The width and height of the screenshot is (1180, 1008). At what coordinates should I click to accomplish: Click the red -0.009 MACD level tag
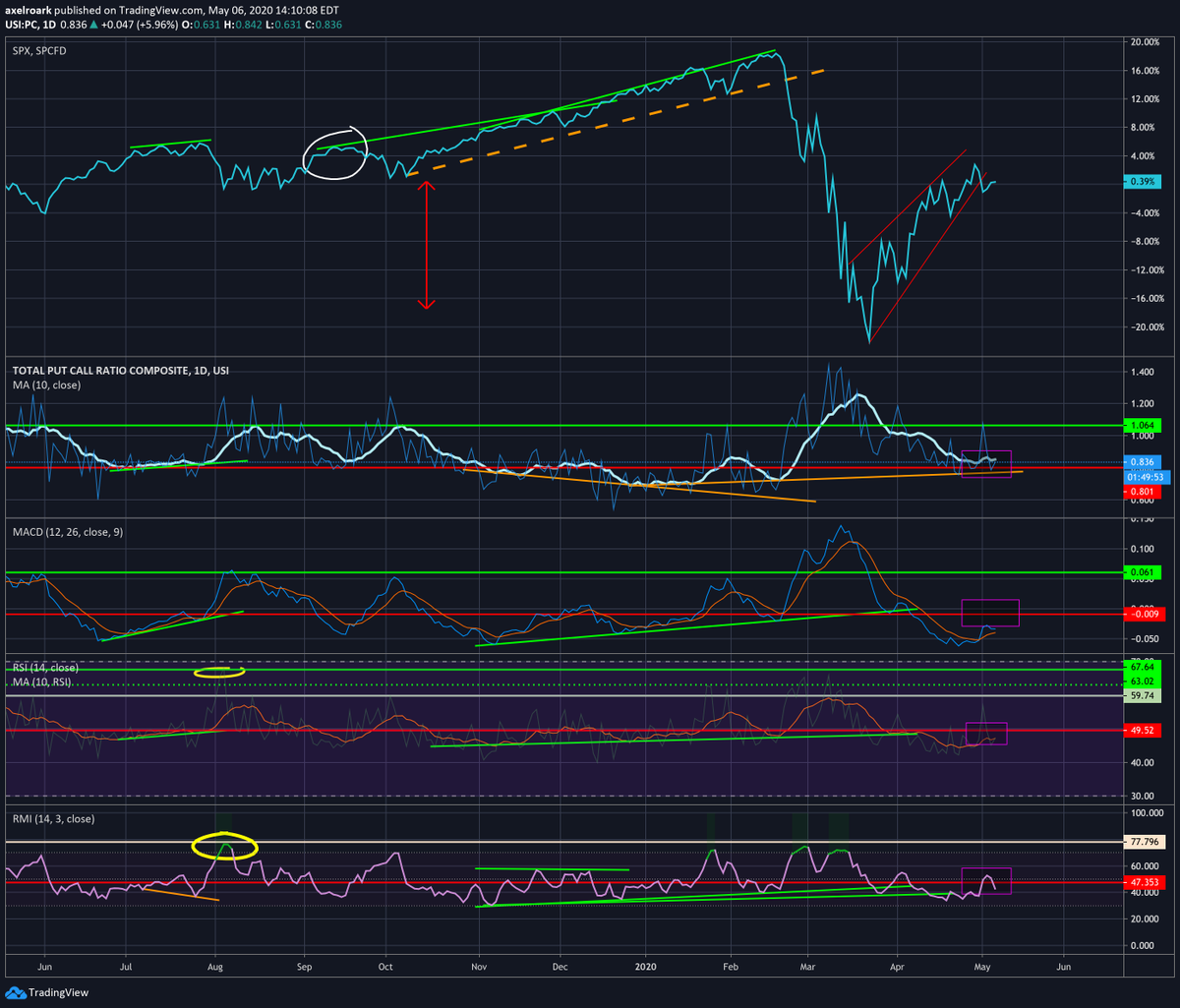coord(1143,615)
